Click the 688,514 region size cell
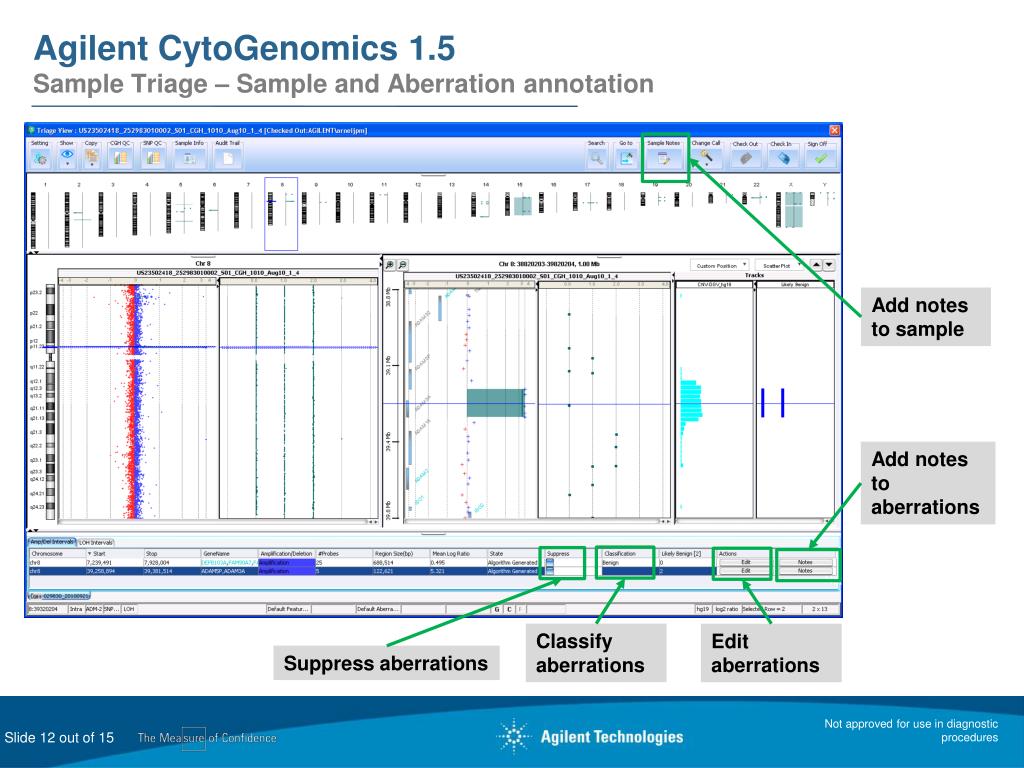This screenshot has width=1024, height=768. coord(400,562)
